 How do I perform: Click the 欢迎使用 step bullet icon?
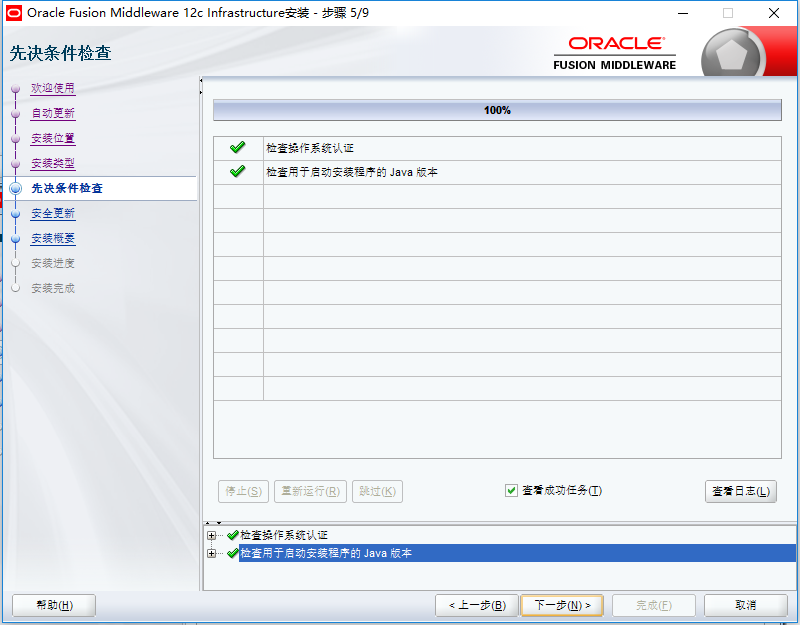[x=16, y=89]
